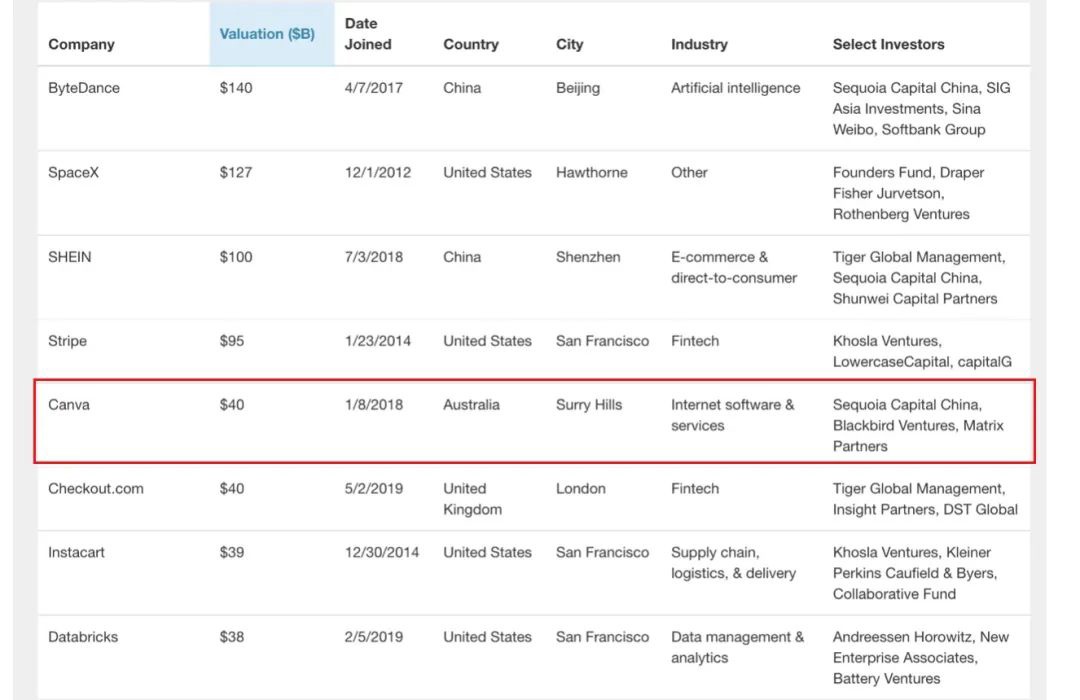
Task: Click the Country column header
Action: (x=470, y=44)
